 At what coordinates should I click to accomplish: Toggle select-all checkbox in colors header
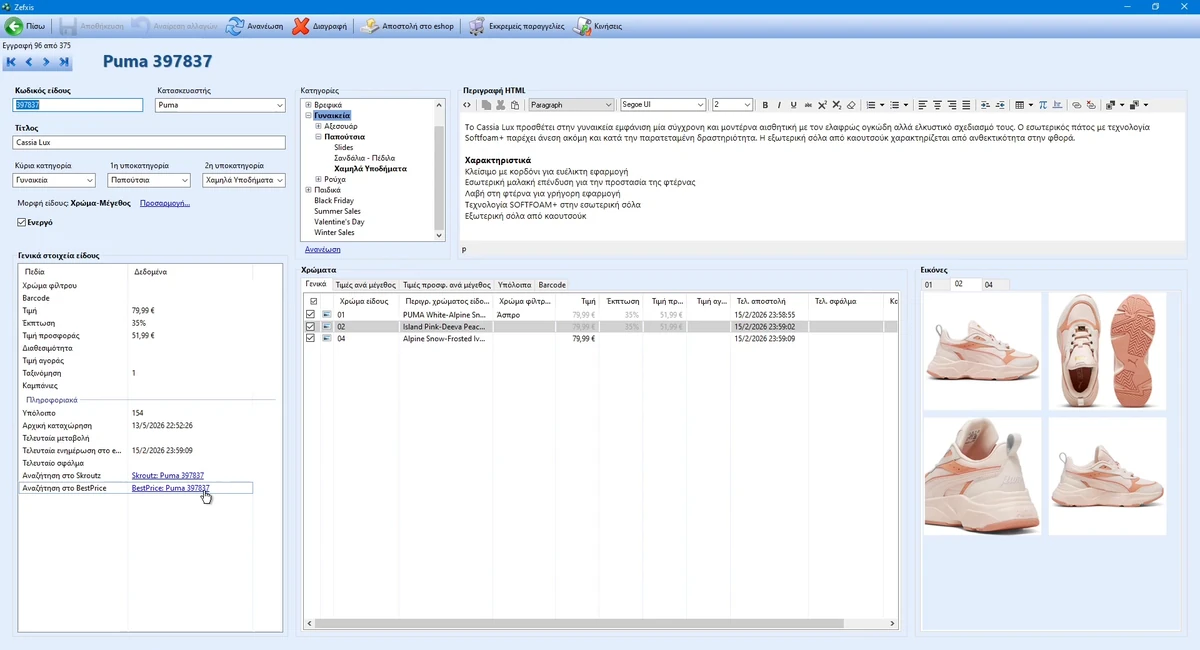click(314, 301)
